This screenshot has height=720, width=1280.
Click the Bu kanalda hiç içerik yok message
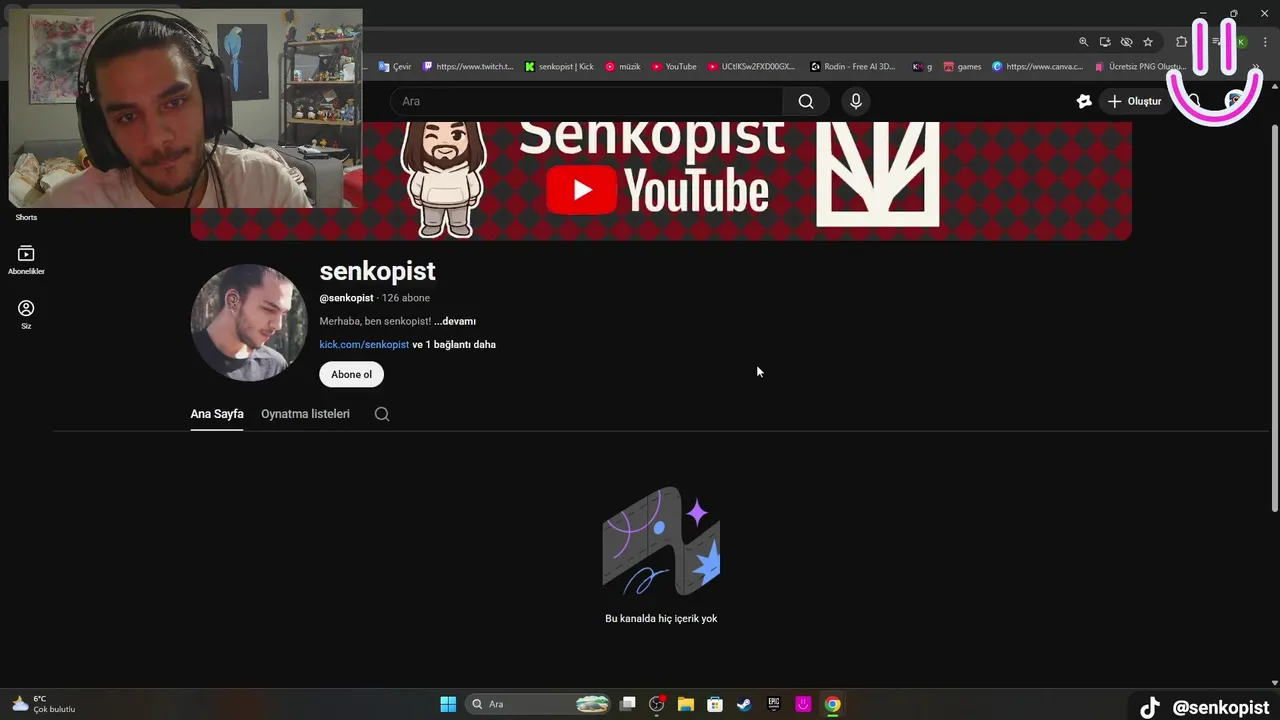tap(661, 618)
